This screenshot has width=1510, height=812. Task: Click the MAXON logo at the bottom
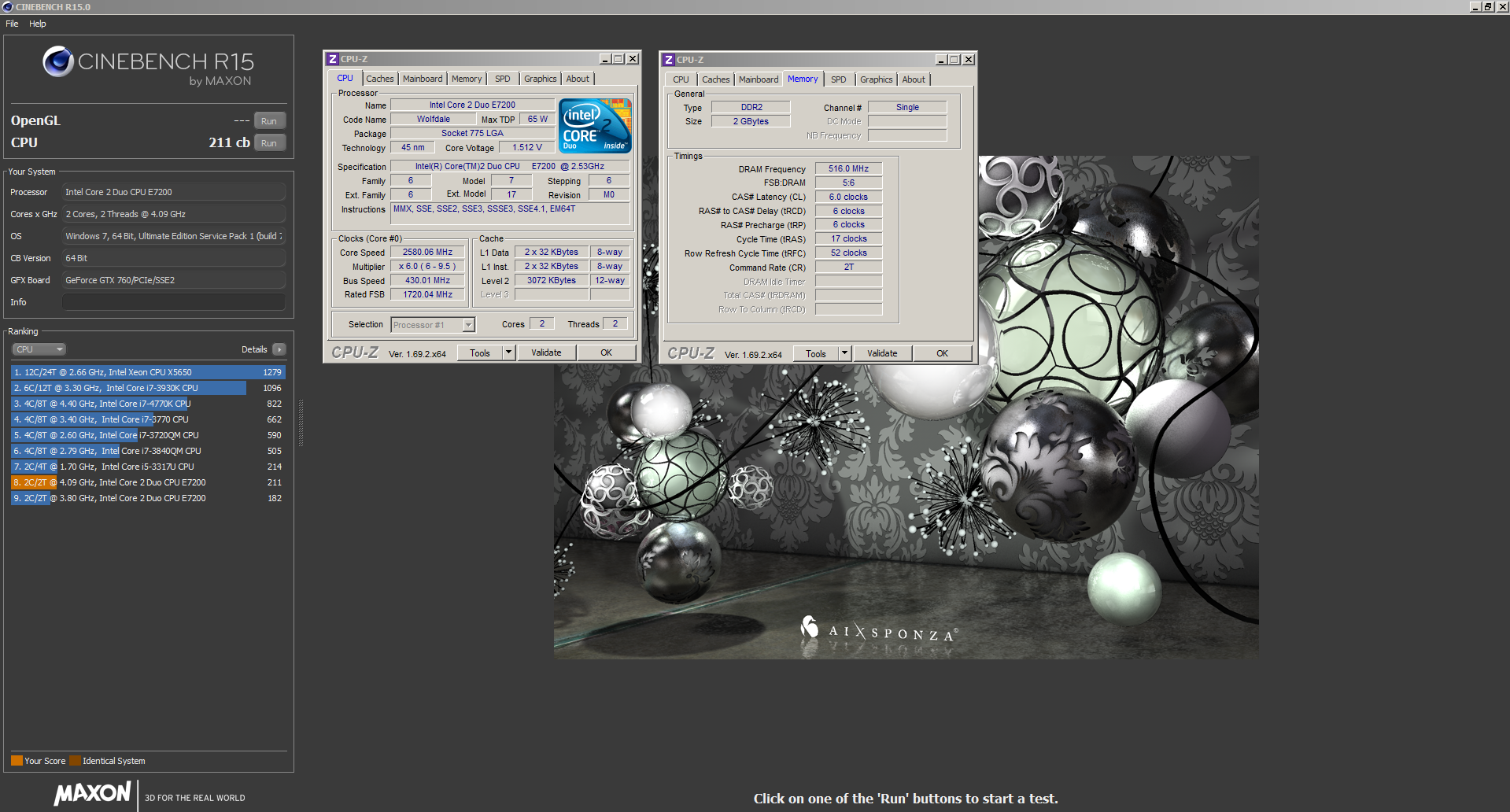click(93, 793)
